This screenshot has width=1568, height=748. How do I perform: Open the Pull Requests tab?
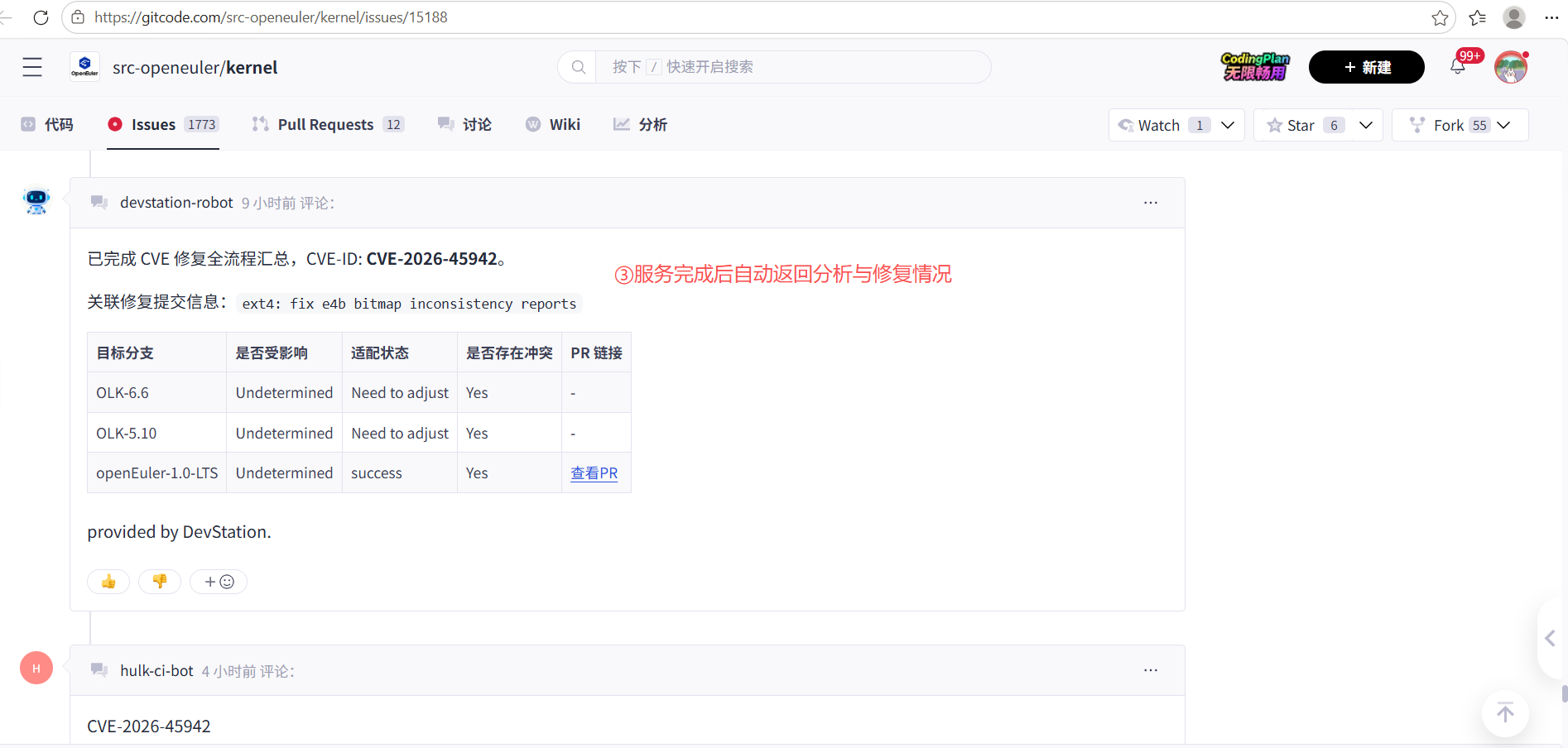(328, 124)
